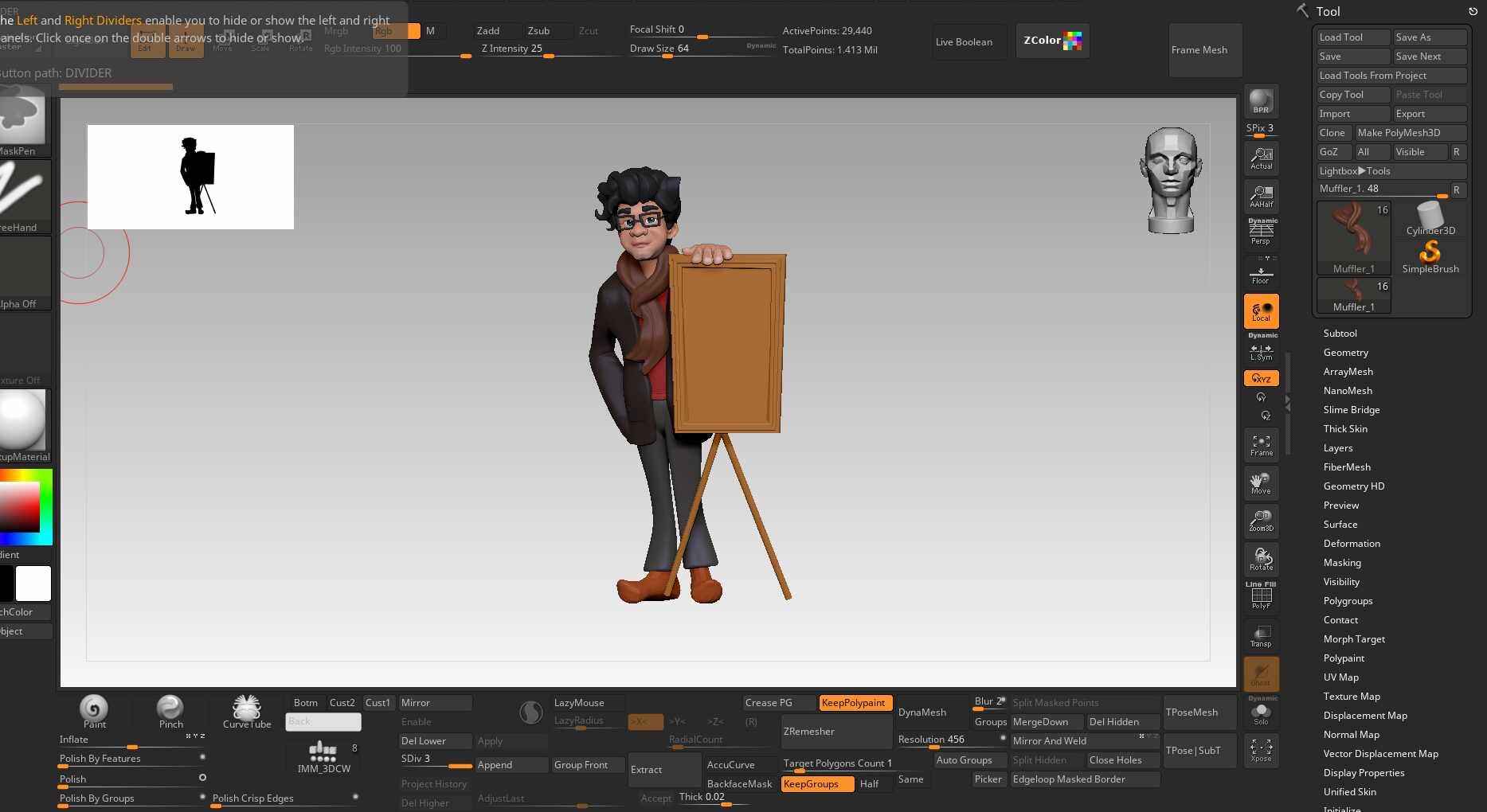
Task: Expand the Subtool section
Action: 1340,334
